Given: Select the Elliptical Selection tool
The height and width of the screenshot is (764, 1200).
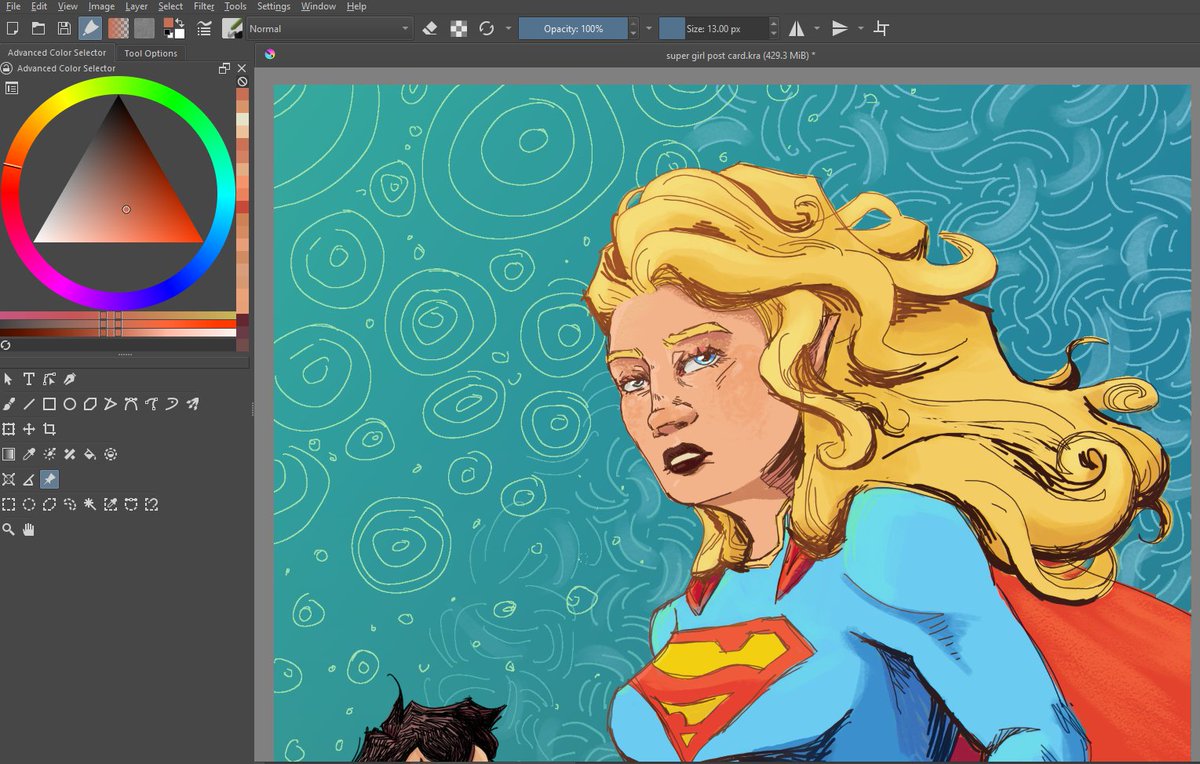Looking at the screenshot, I should 29,504.
